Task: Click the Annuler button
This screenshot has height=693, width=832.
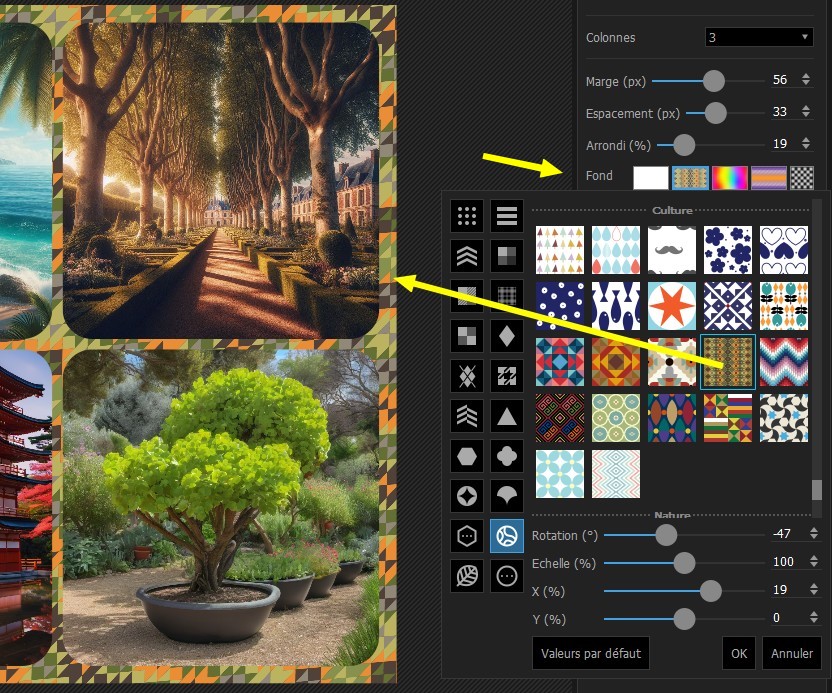Action: point(792,653)
